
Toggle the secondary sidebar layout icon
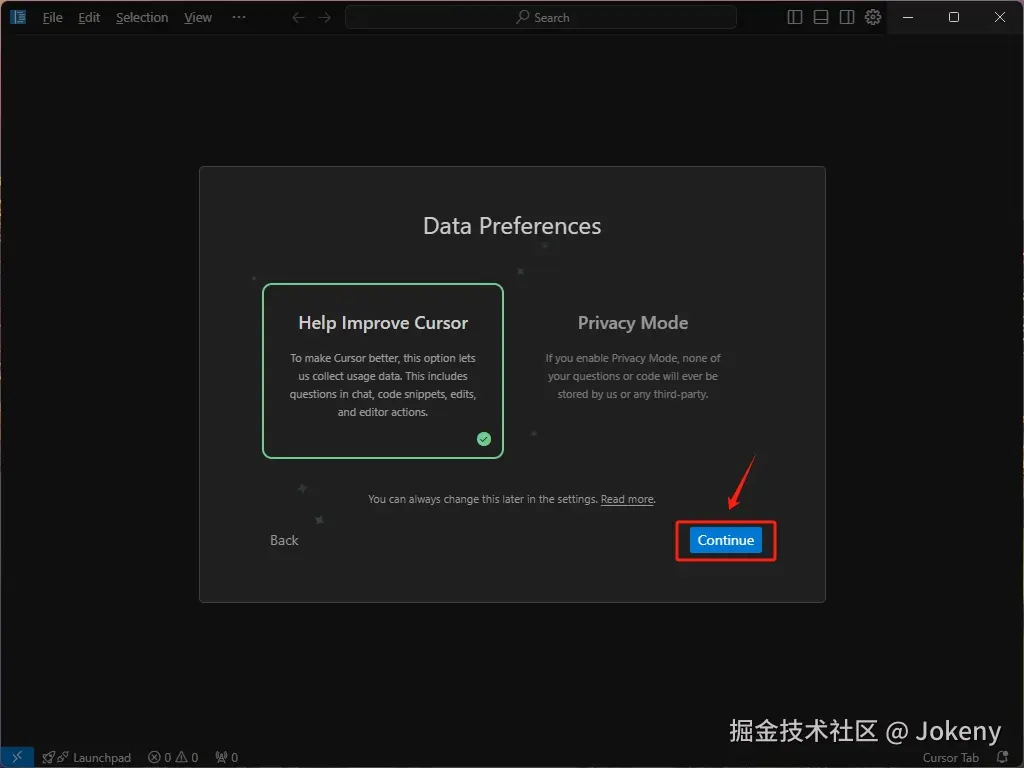tap(847, 18)
